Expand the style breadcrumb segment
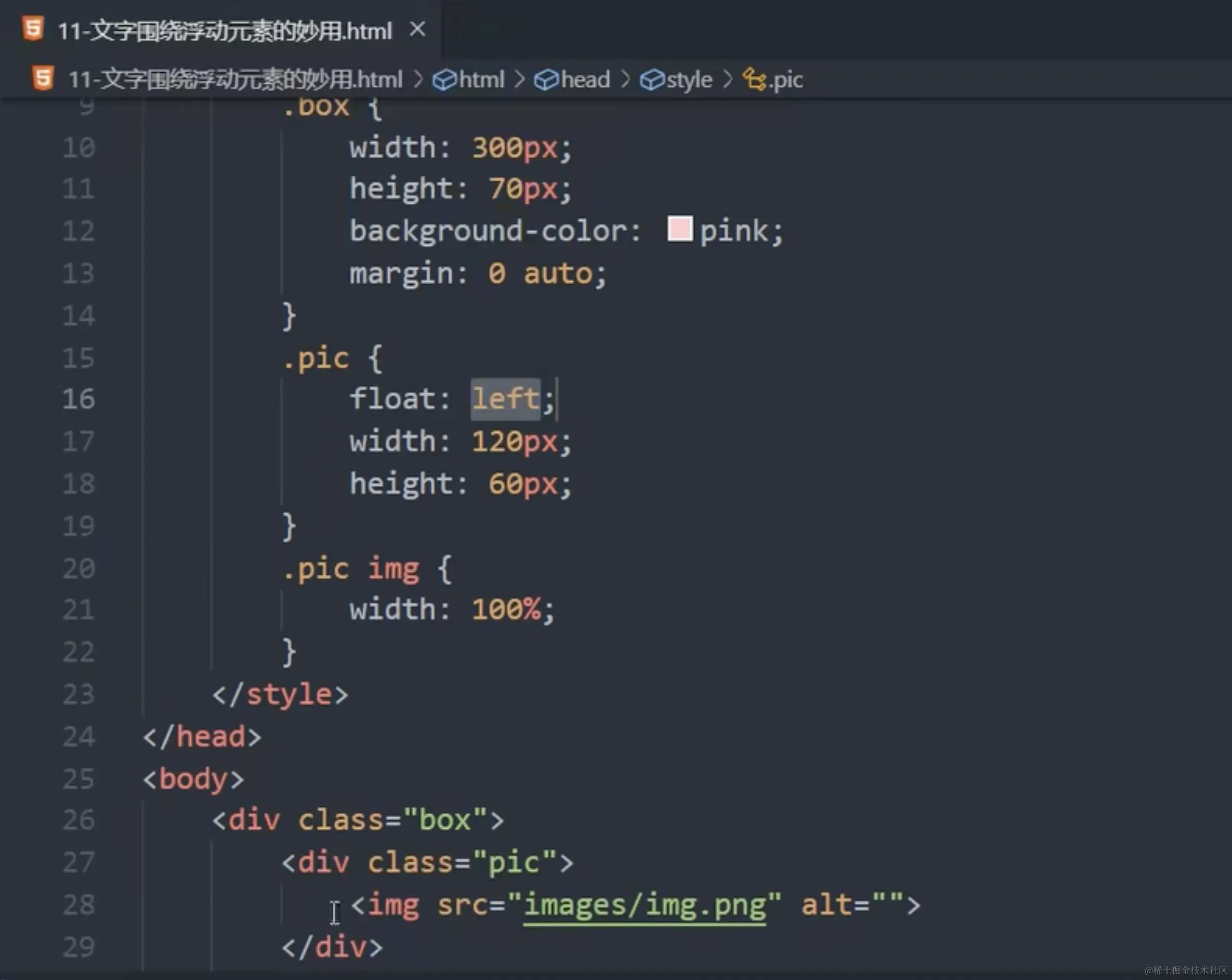 689,80
